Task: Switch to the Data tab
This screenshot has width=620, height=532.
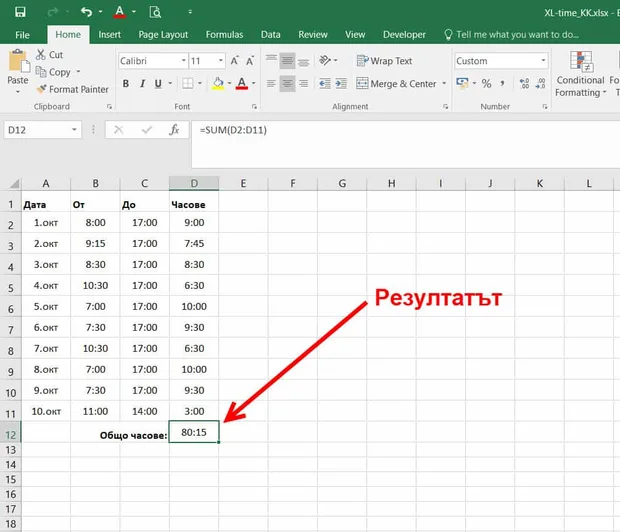Action: (x=270, y=35)
